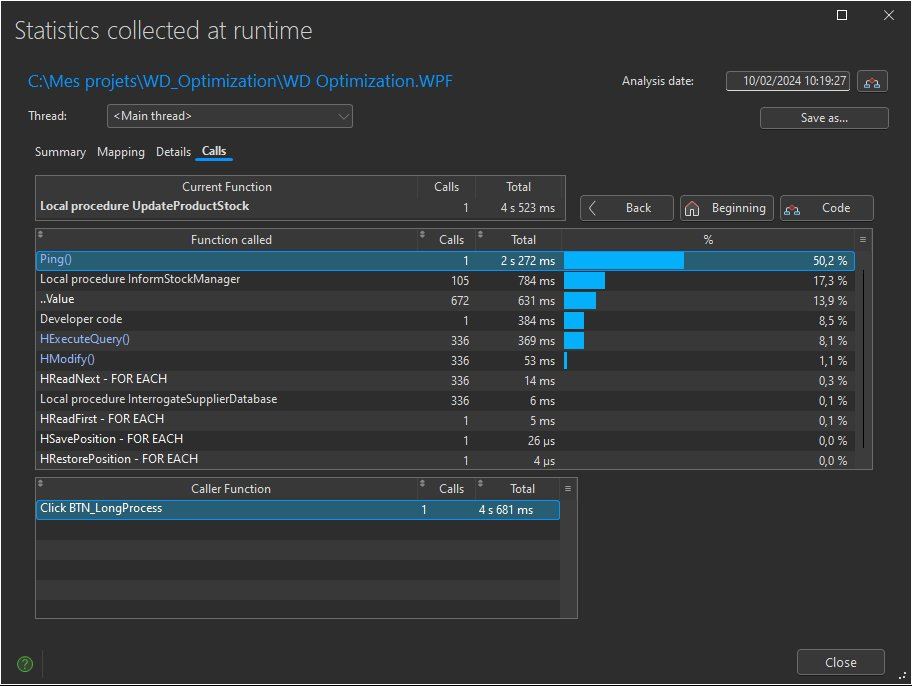The image size is (912, 686).
Task: Click the Current Function UpdateProductStock entry
Action: click(144, 206)
